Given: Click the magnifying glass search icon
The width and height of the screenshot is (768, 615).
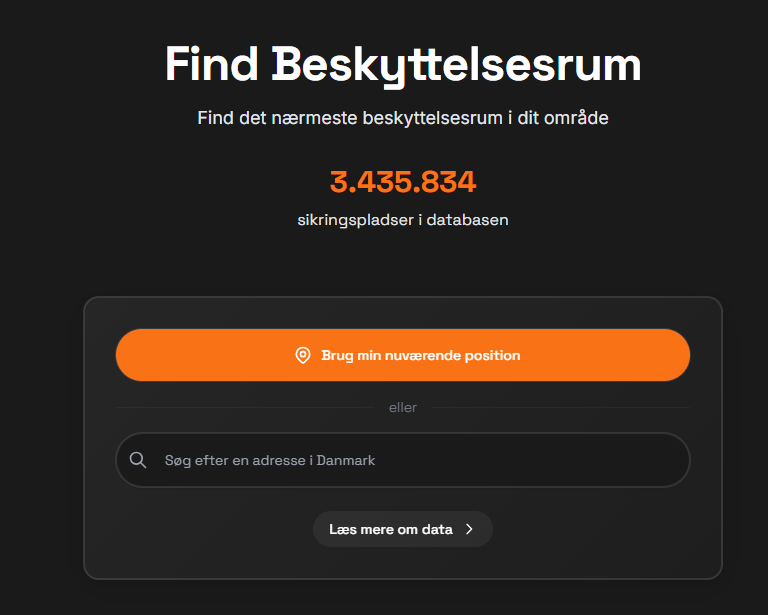Looking at the screenshot, I should click(x=138, y=460).
